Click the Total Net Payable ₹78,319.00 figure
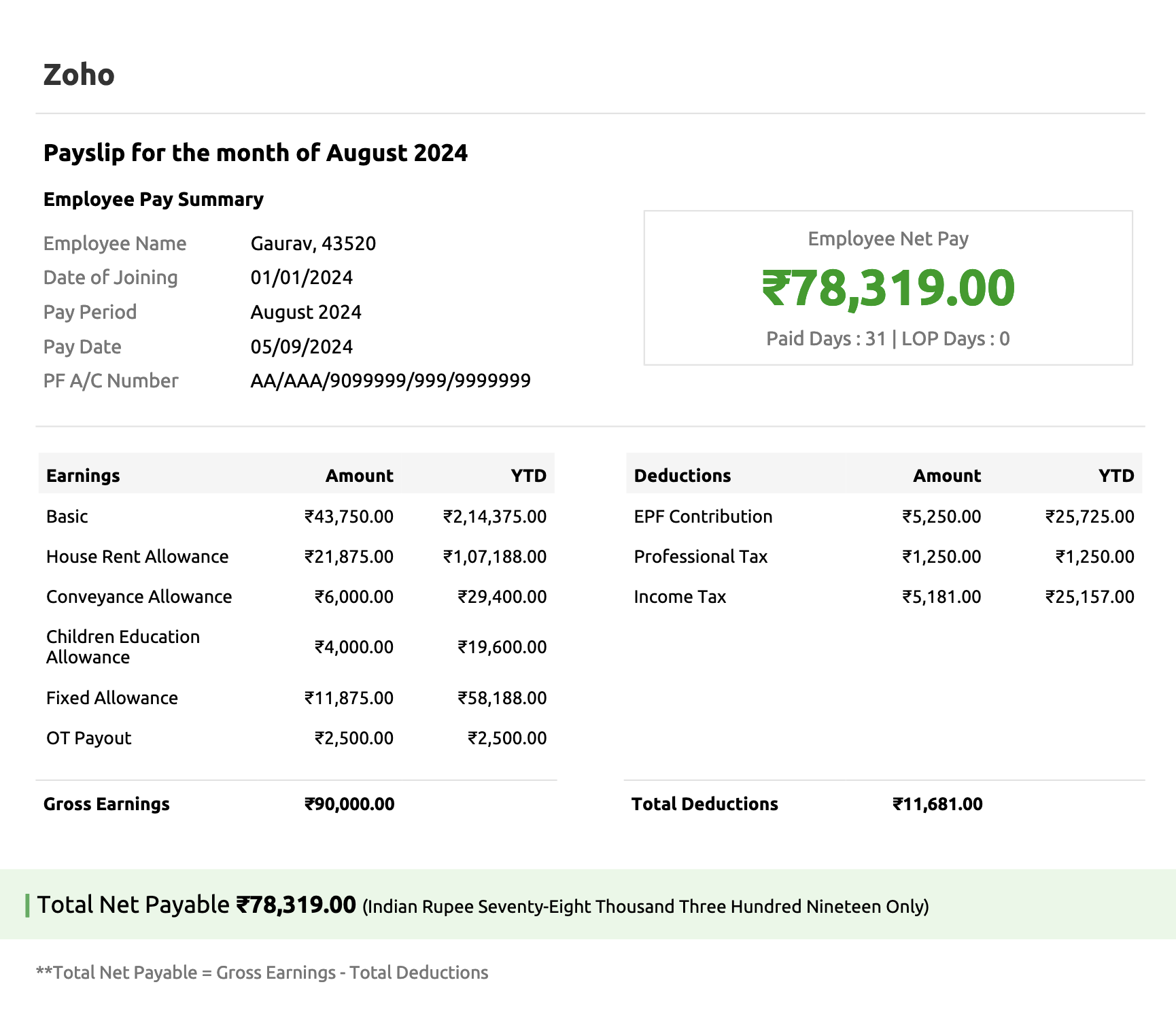The image size is (1176, 1010). (296, 905)
